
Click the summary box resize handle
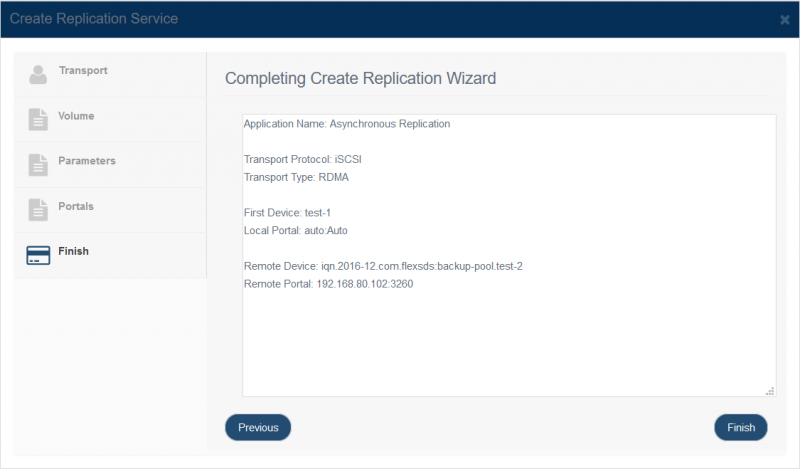coord(770,391)
